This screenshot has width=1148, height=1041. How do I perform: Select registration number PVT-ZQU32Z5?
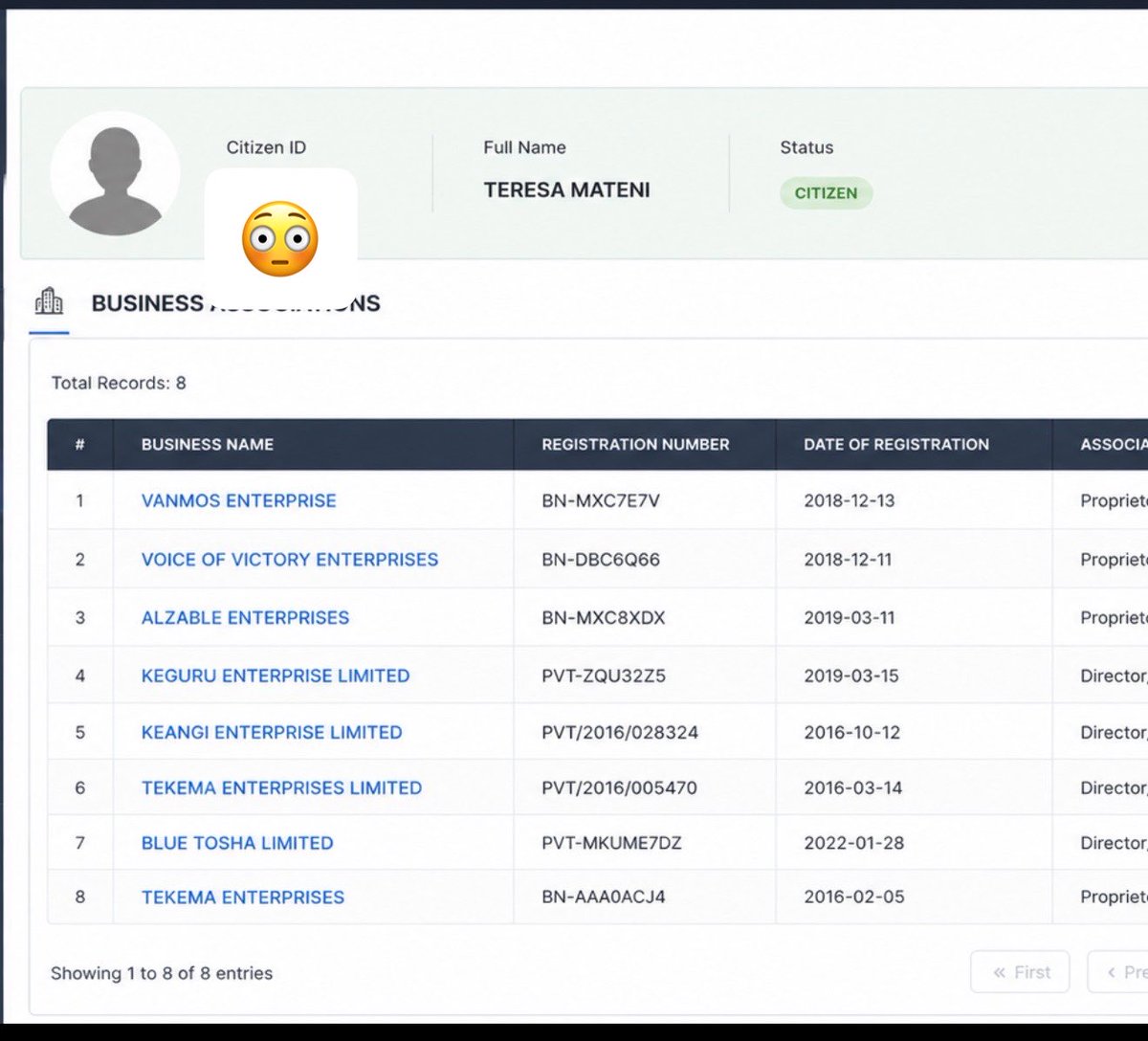click(604, 676)
